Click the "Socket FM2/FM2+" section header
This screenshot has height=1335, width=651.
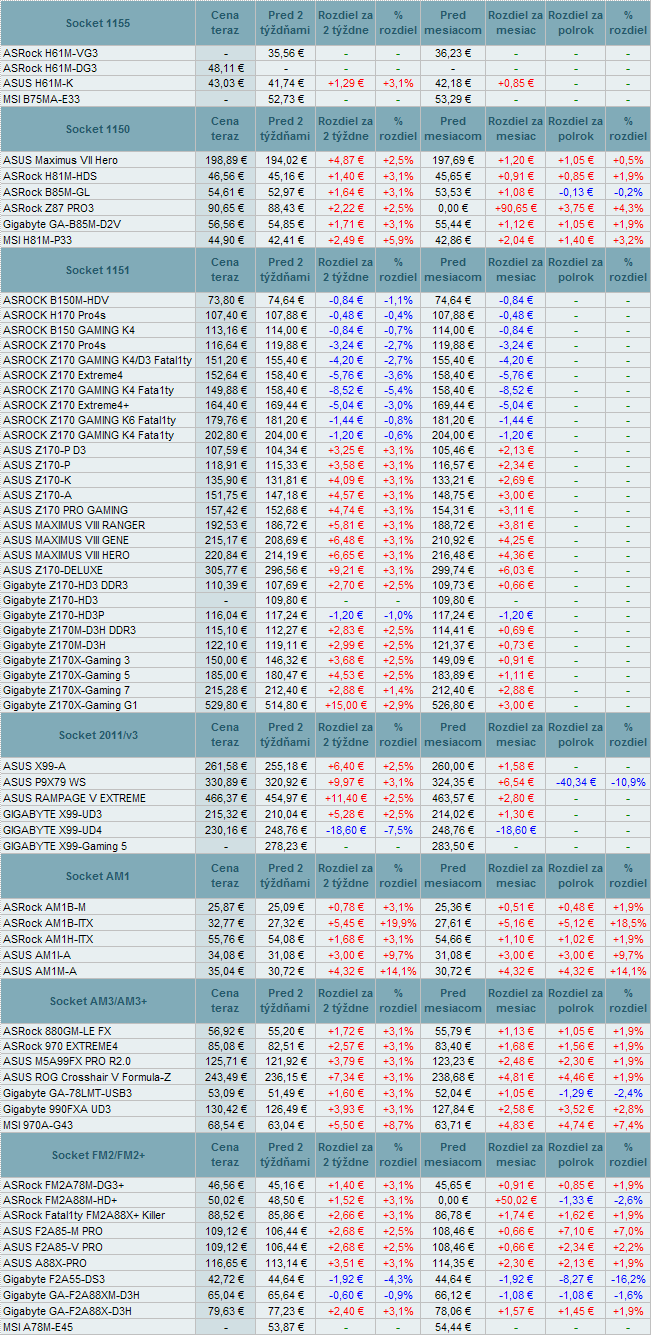pos(97,1156)
